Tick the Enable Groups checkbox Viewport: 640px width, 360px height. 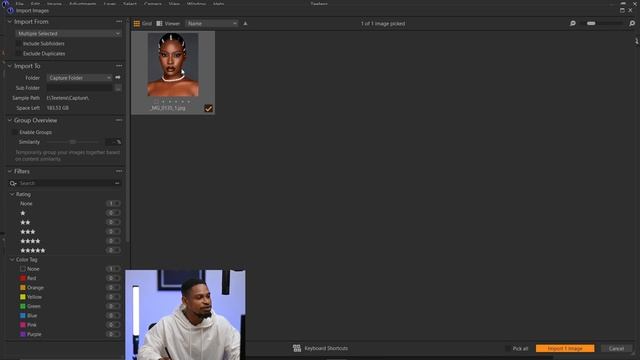coord(15,132)
